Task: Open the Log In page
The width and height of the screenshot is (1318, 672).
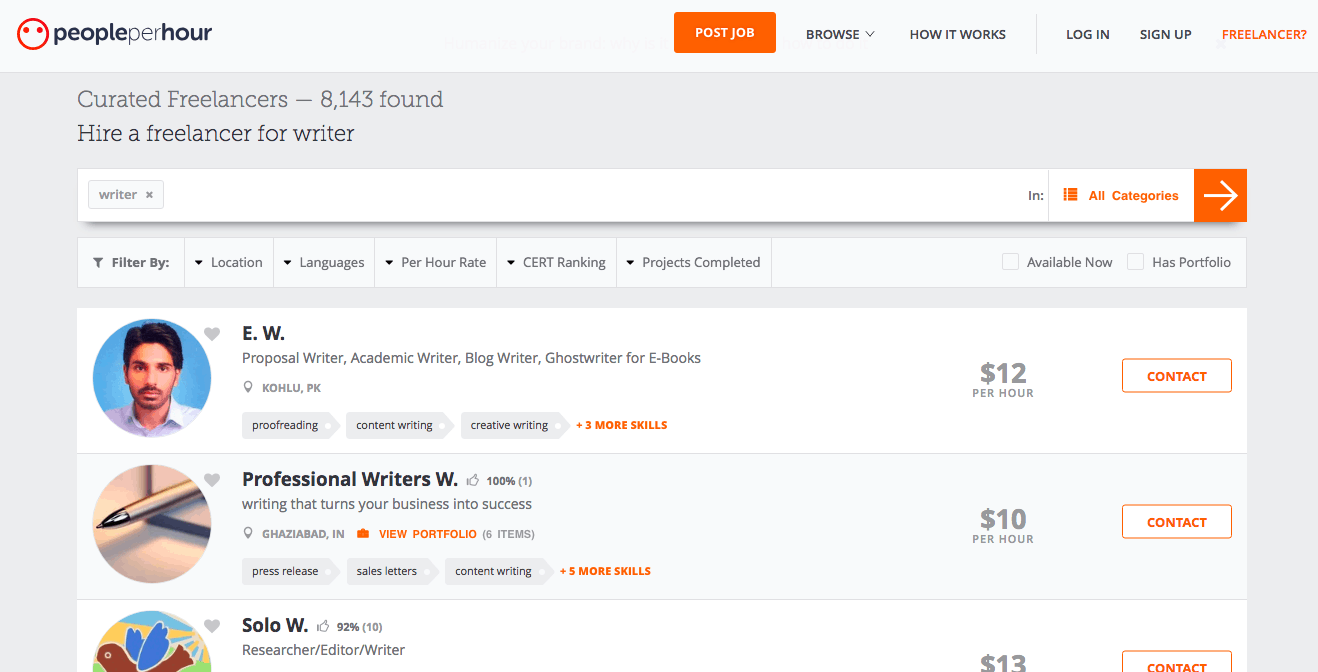Action: 1088,34
